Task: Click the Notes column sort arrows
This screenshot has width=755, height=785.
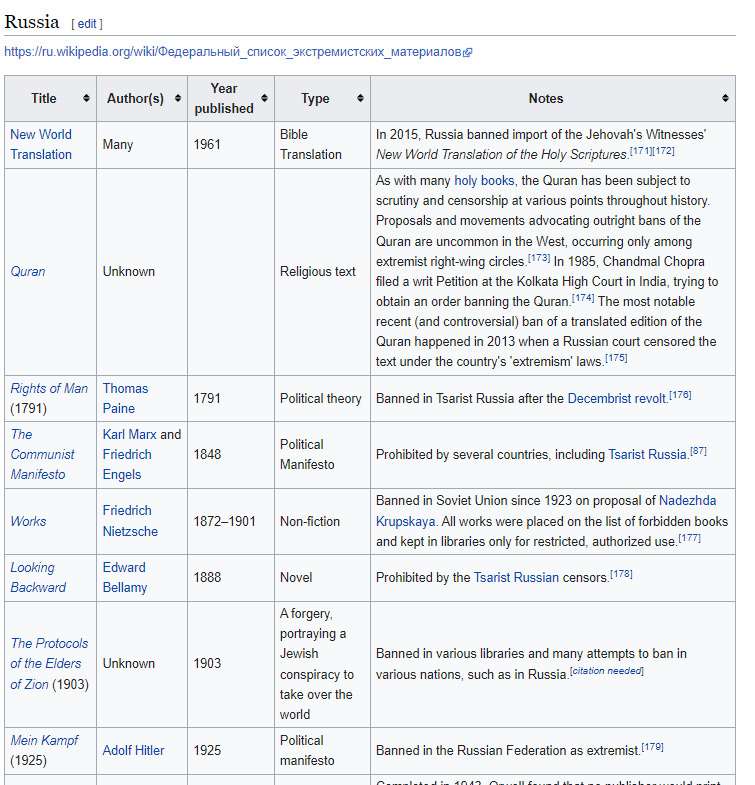Action: [x=725, y=98]
